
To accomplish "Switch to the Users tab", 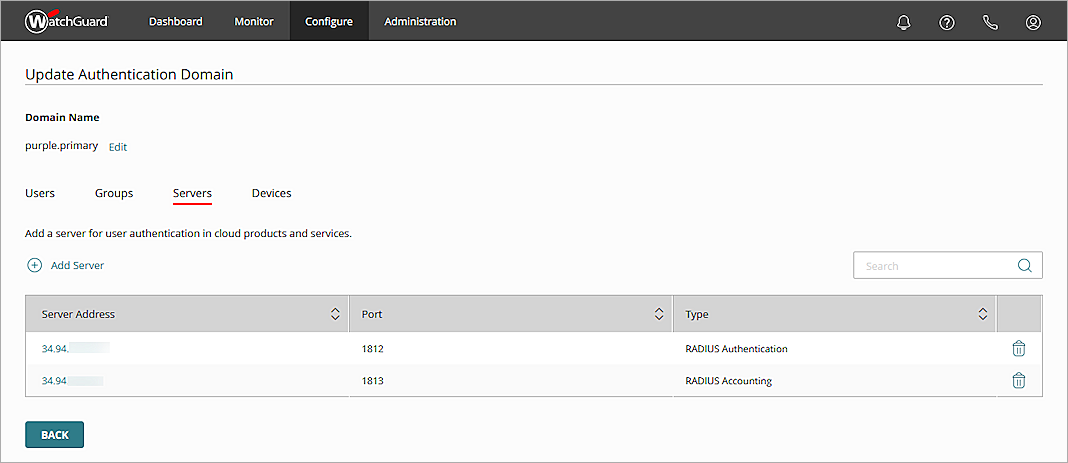I will click(40, 193).
